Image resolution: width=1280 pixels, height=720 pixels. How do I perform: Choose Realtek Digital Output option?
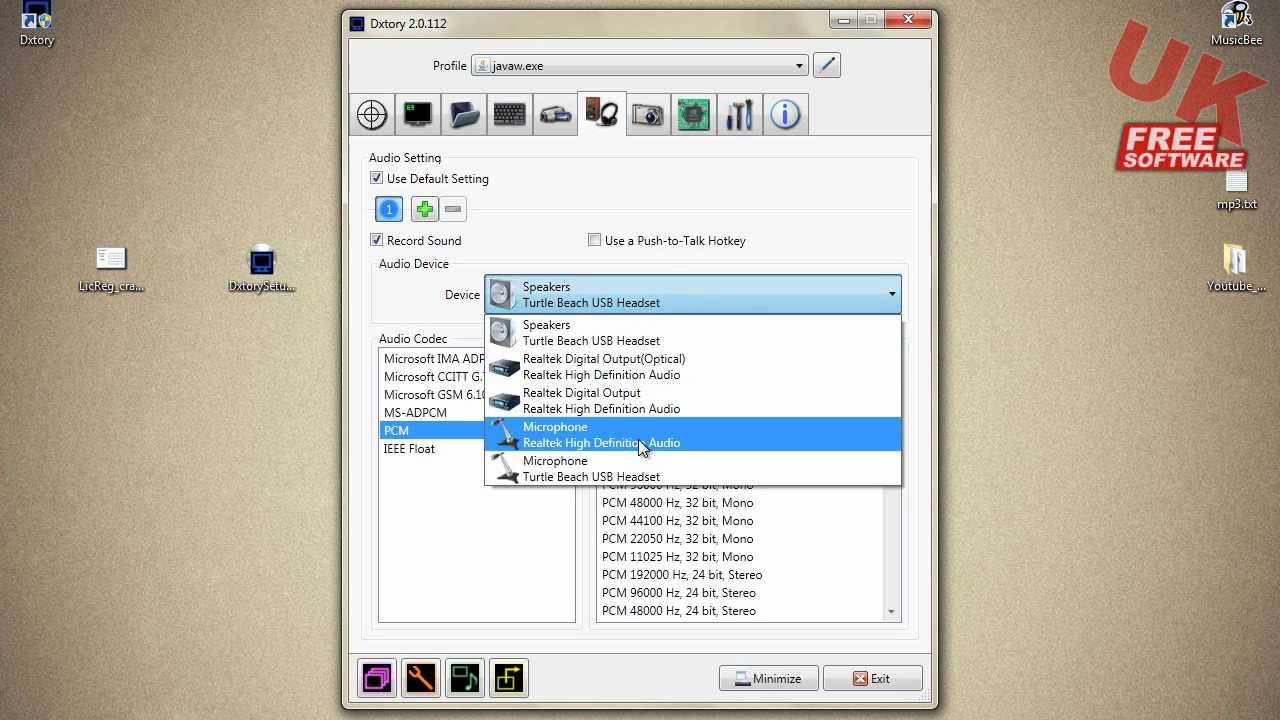[x=693, y=401]
